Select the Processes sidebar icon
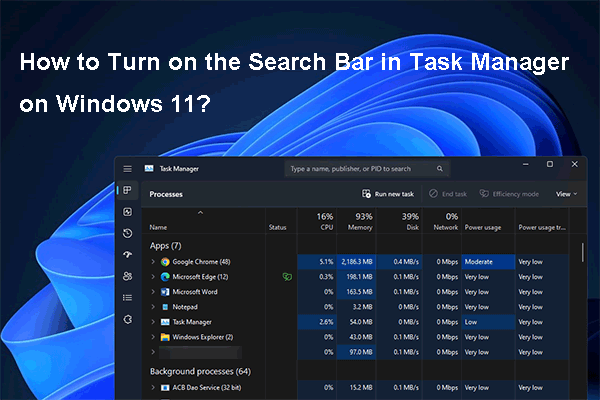Viewport: 600px width, 400px height. coord(127,190)
